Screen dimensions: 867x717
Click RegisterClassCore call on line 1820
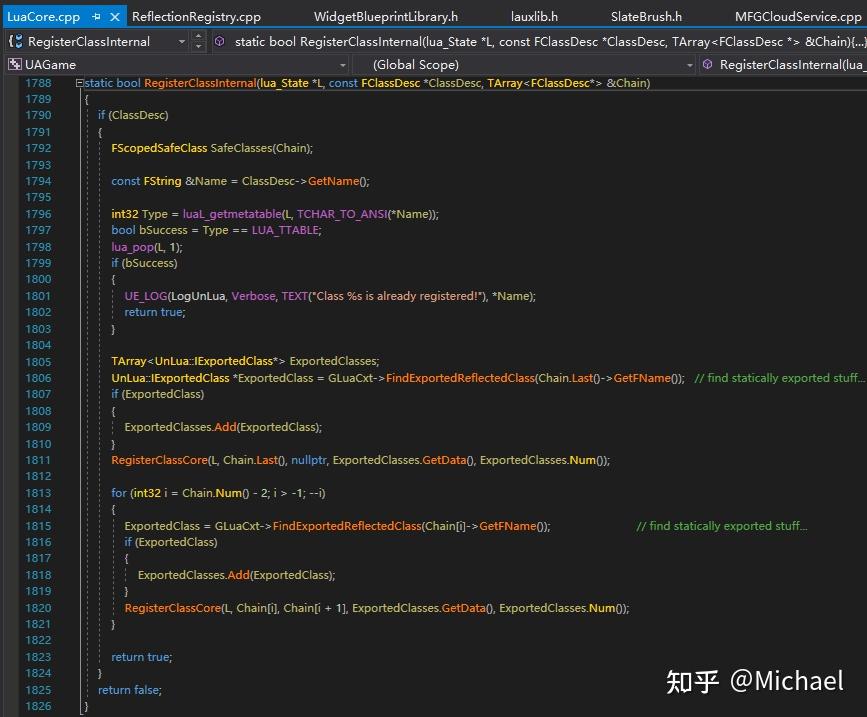(x=173, y=608)
